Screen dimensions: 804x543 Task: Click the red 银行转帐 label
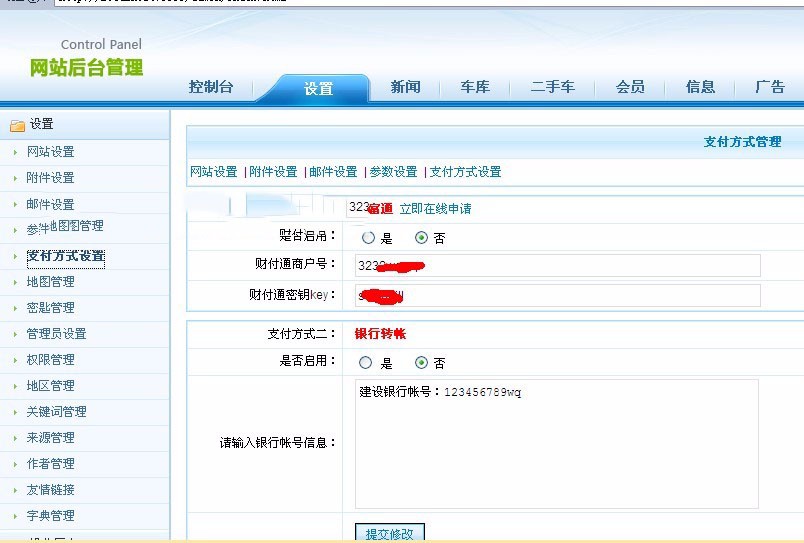pyautogui.click(x=380, y=334)
